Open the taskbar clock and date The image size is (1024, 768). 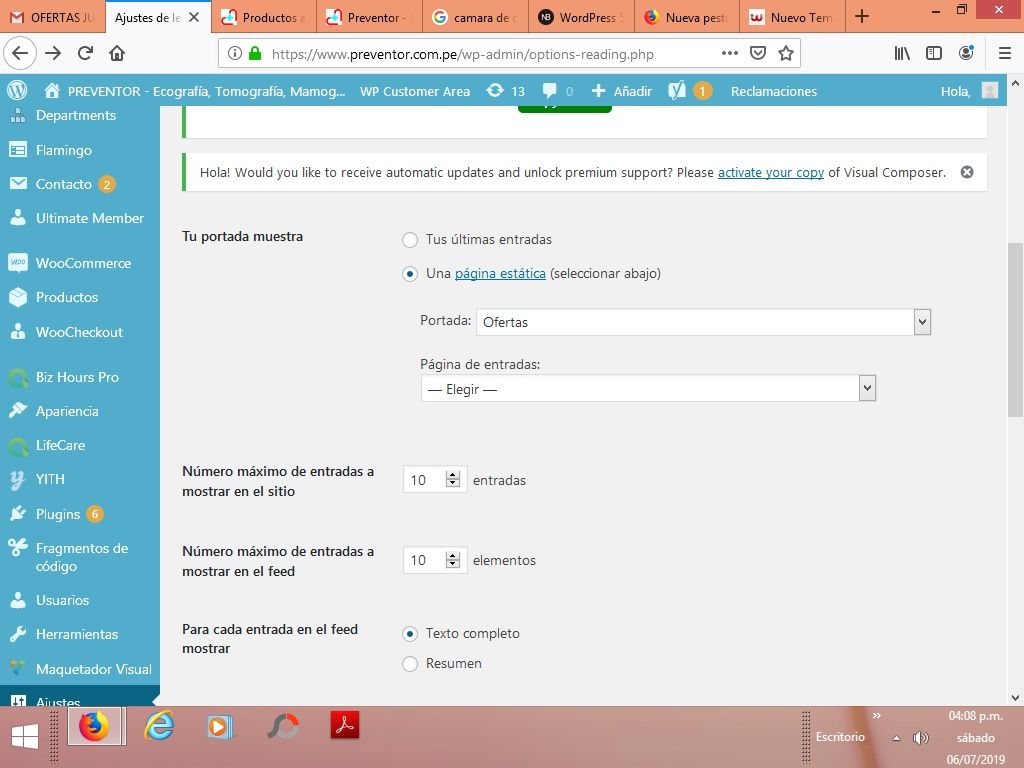(x=975, y=738)
